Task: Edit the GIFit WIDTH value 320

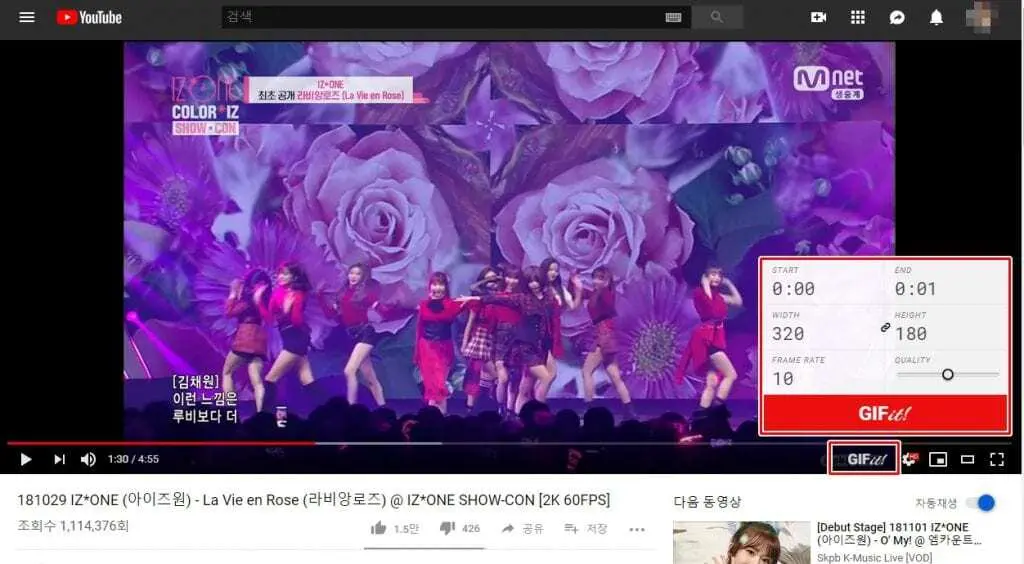Action: [x=788, y=334]
